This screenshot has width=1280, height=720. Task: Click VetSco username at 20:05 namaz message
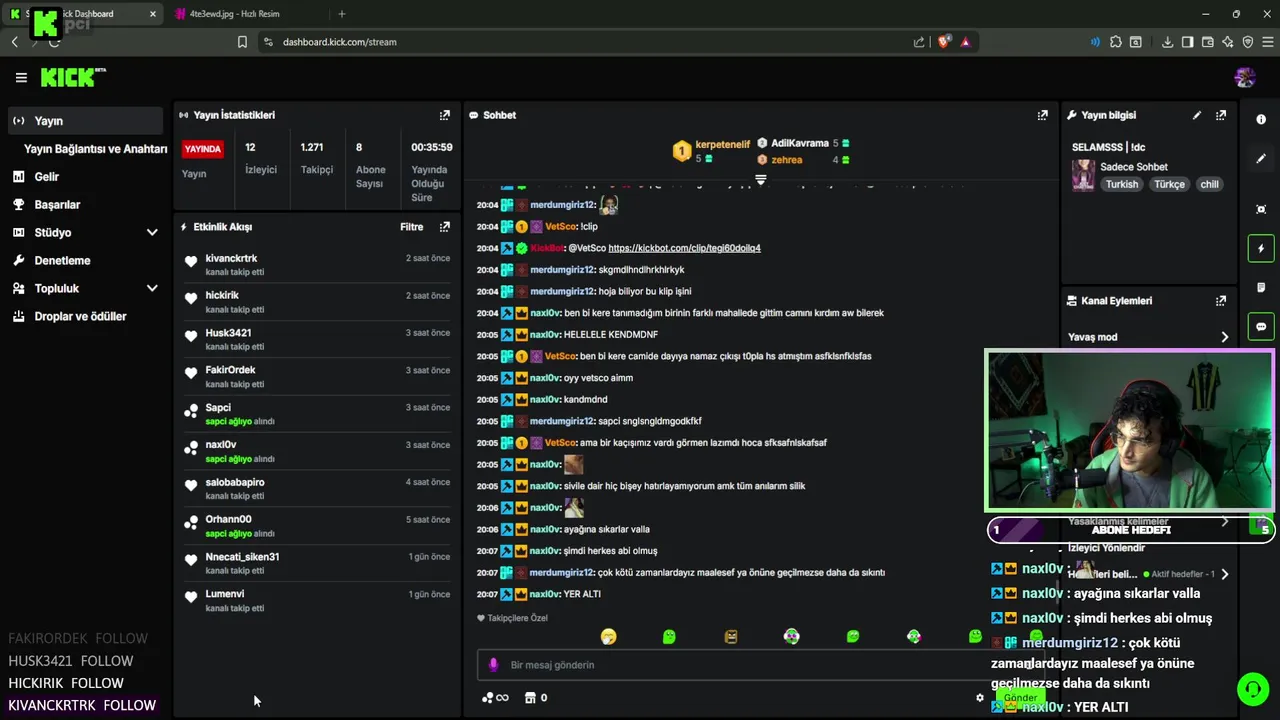point(561,356)
